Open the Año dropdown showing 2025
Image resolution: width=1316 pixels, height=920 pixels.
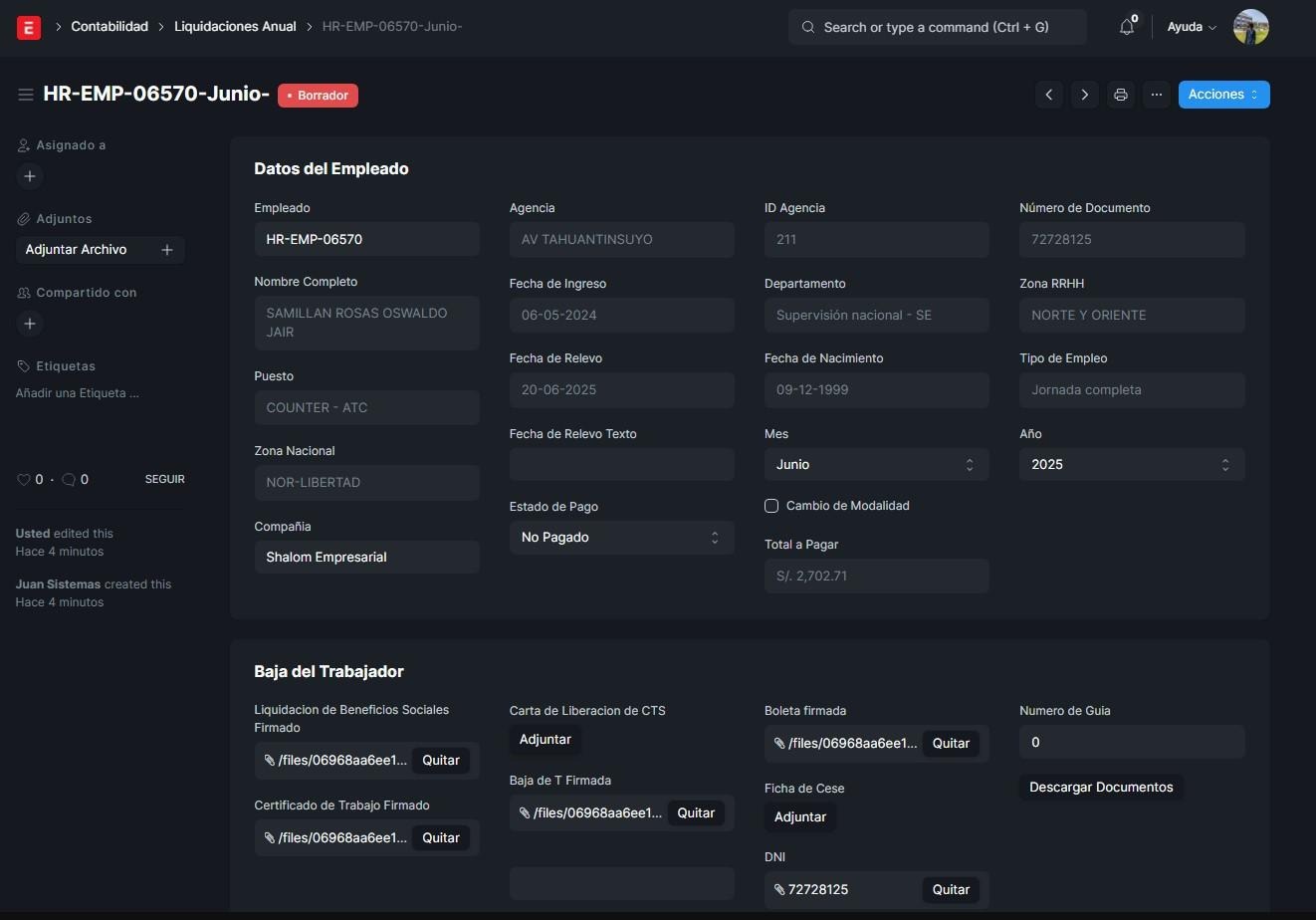tap(1131, 465)
